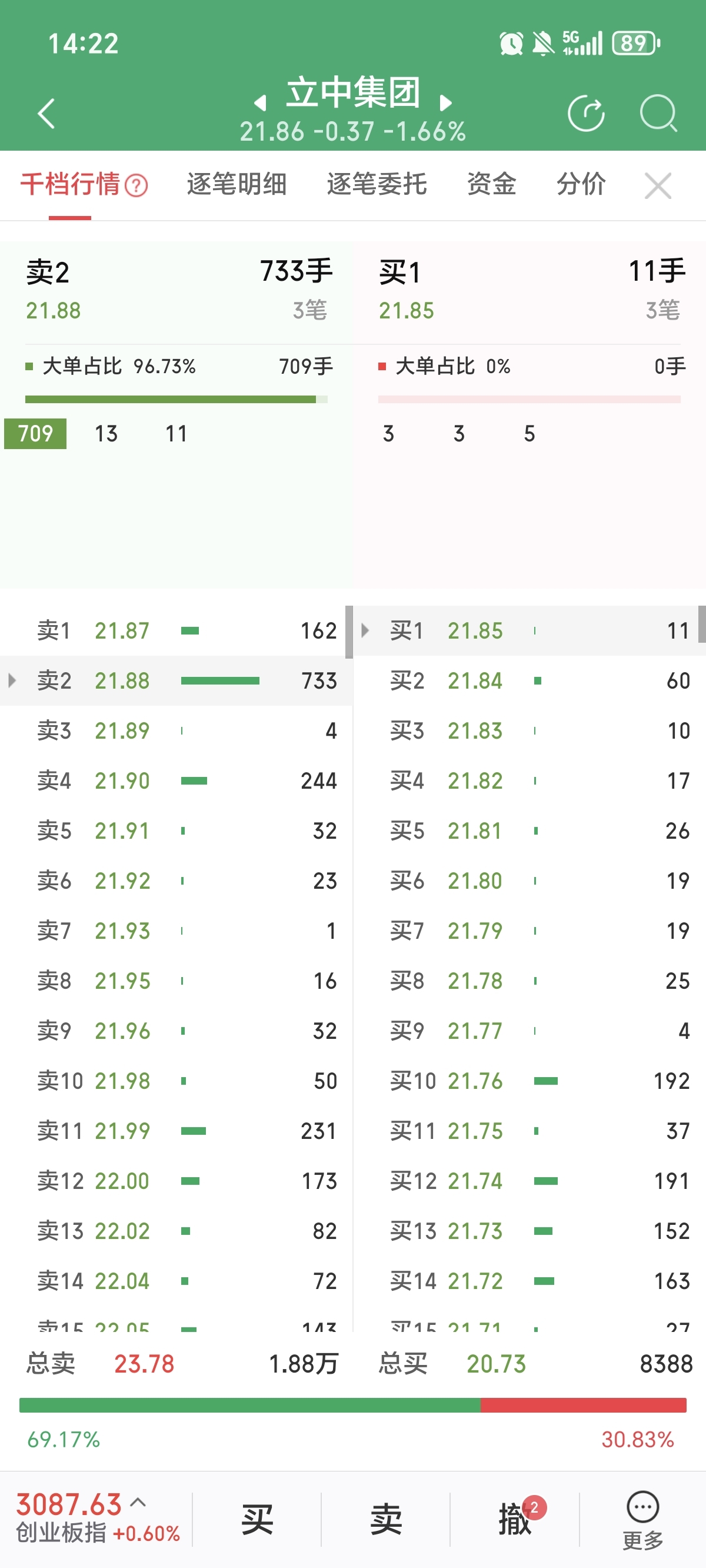Expand the 买1 21.85 row arrow
The image size is (706, 1568).
pos(365,630)
